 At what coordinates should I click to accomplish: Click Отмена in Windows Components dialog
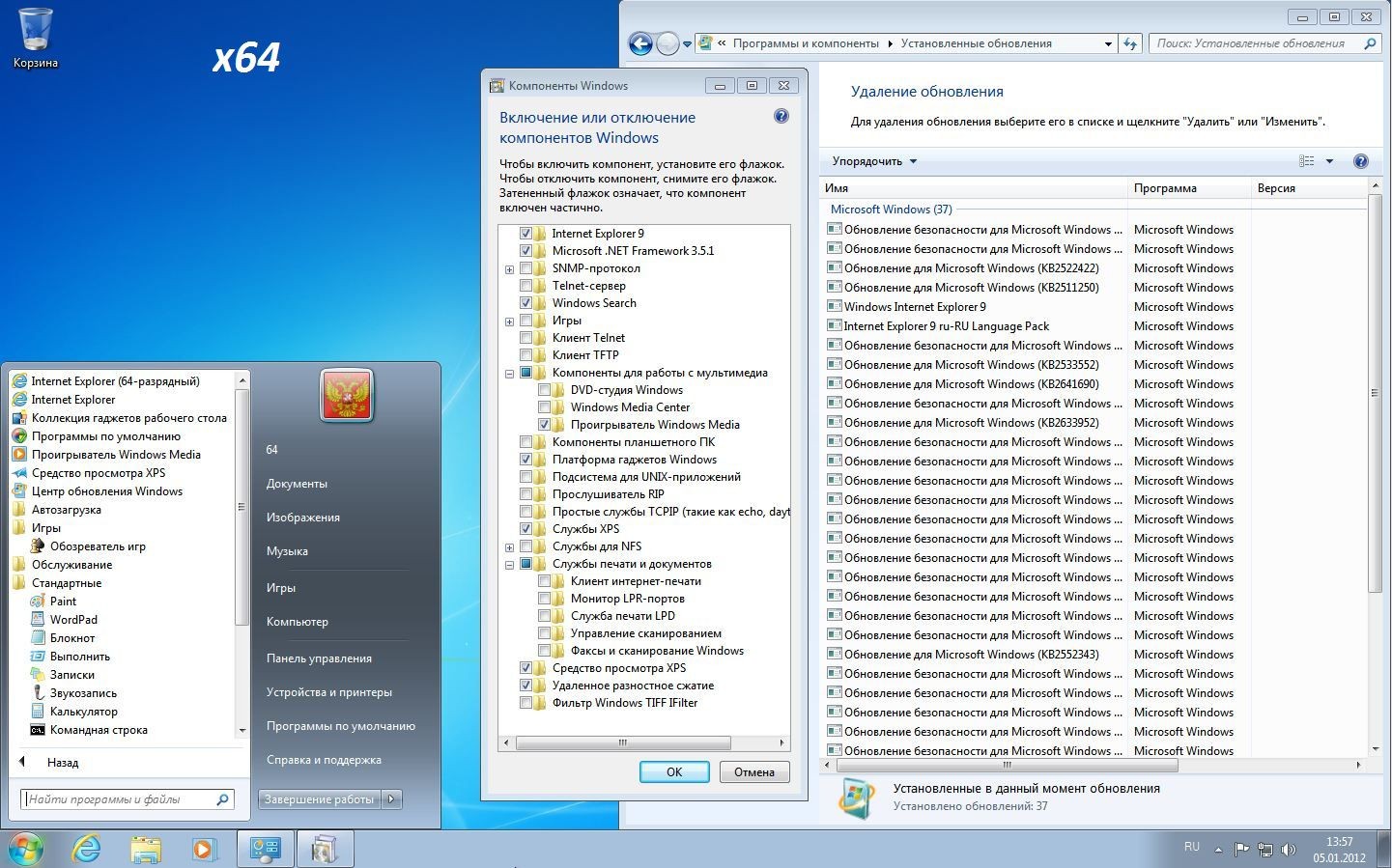[754, 772]
